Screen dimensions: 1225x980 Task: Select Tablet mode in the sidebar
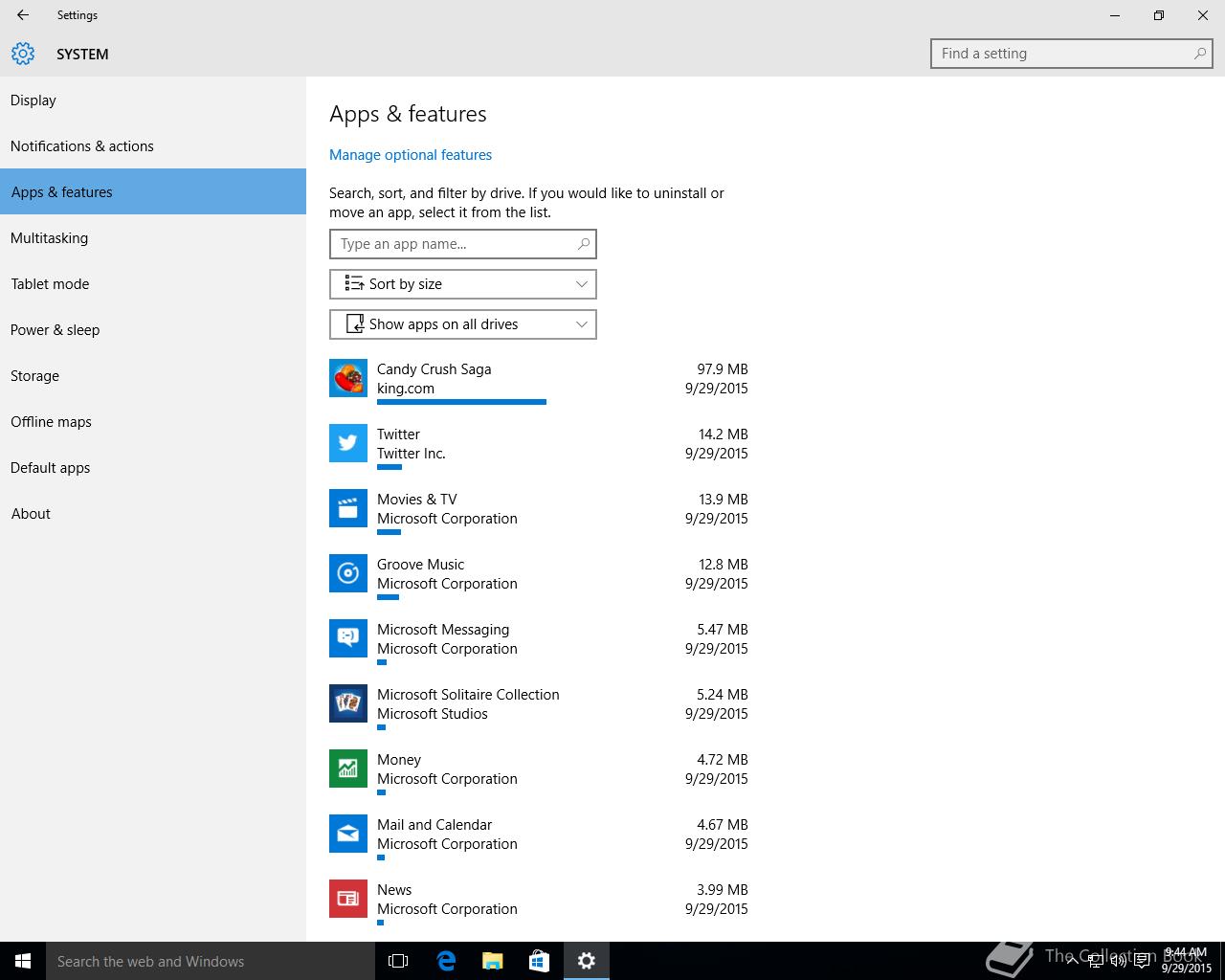point(153,283)
